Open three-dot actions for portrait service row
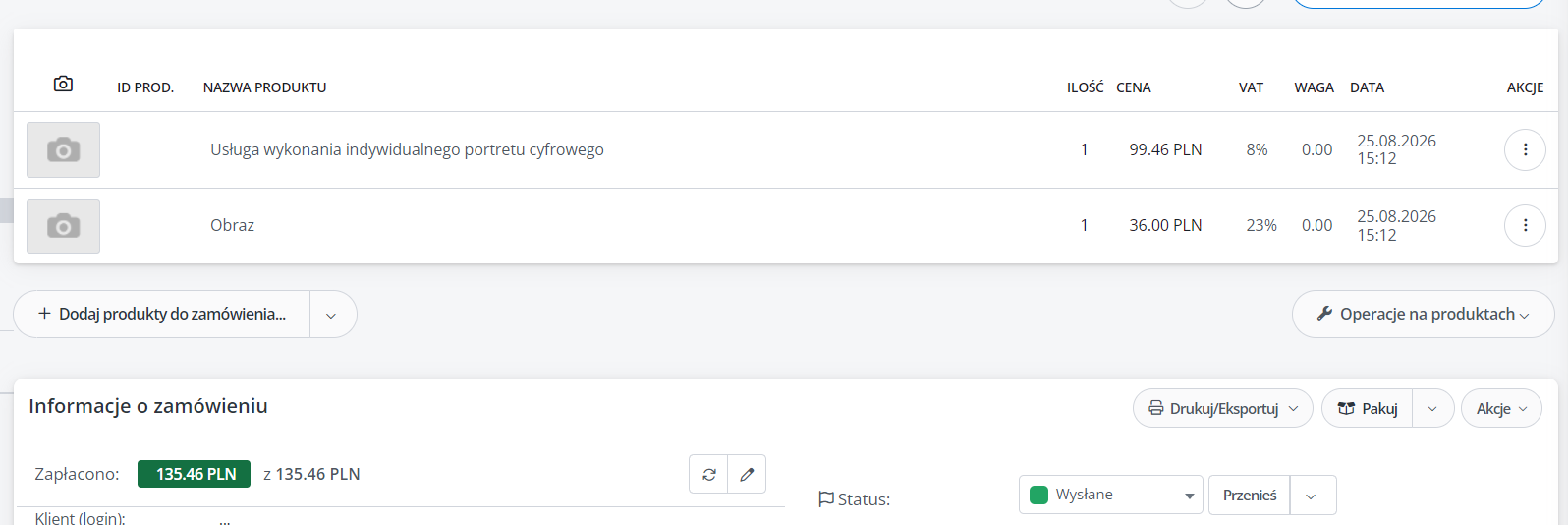The image size is (1568, 525). [1525, 149]
